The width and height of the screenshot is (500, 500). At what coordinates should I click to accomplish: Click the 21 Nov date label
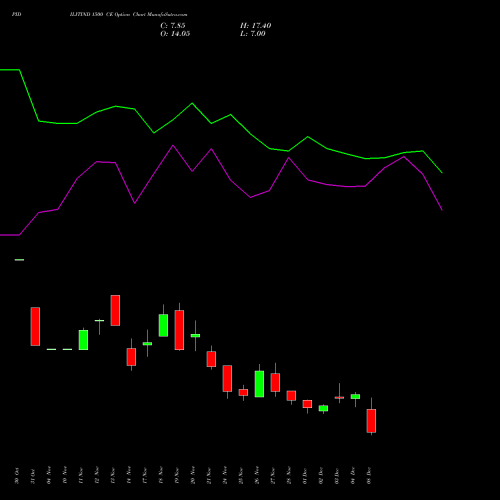coord(209,476)
